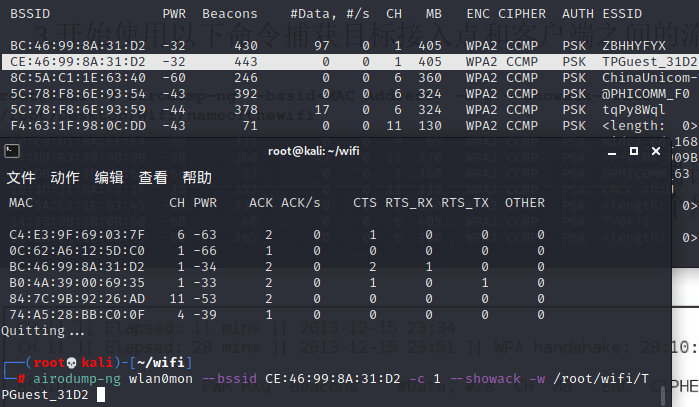The height and width of the screenshot is (407, 699).
Task: Click MAC B0:4A:39:00:69:35
Action: pyautogui.click(x=77, y=283)
